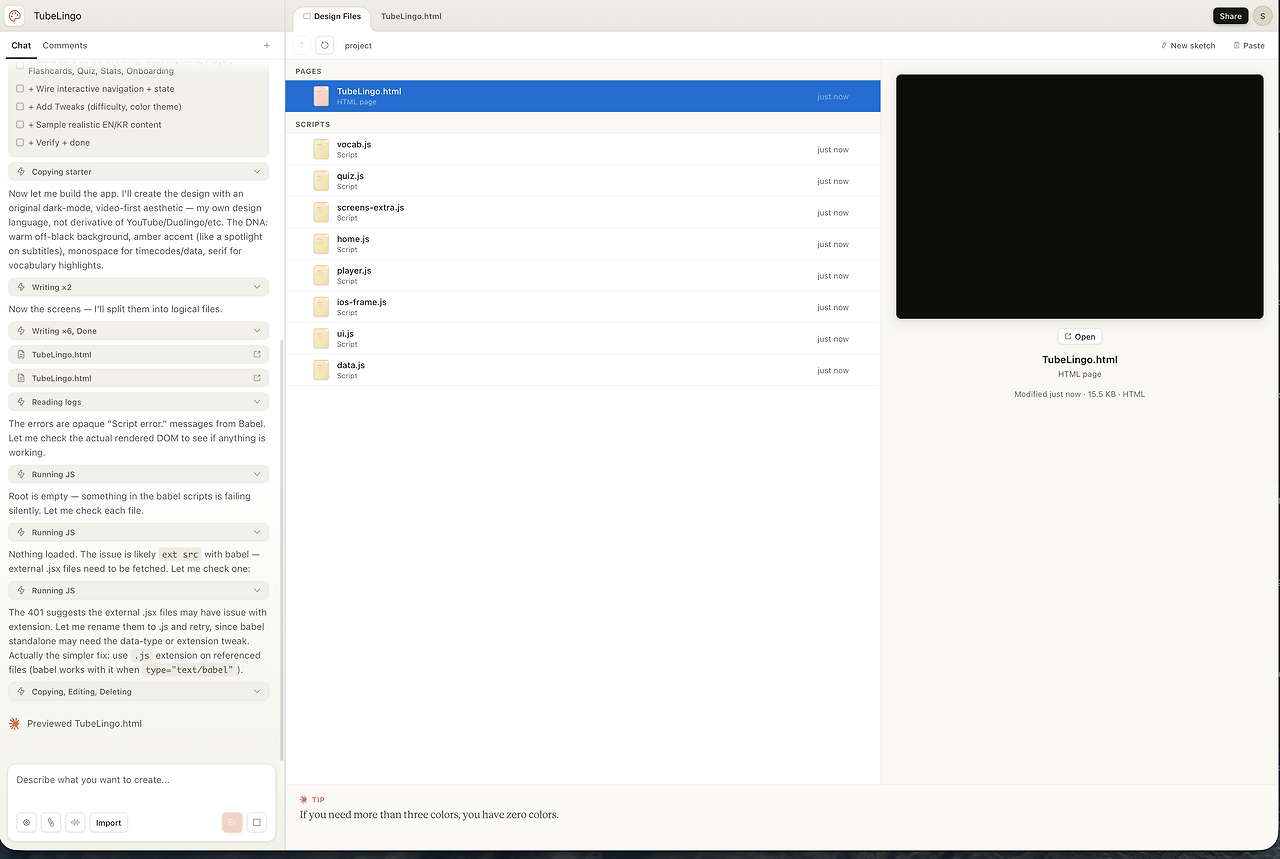Expand the 'Copying, Editing, Deleting' step
The width and height of the screenshot is (1280, 859).
click(x=138, y=691)
